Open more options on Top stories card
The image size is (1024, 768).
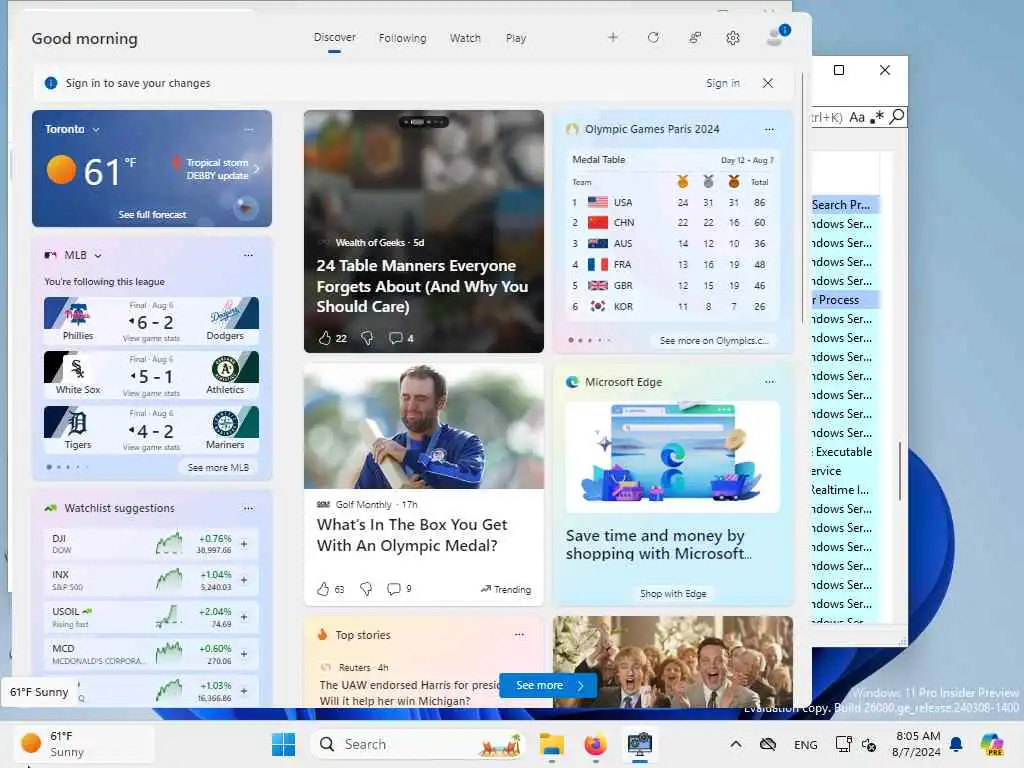[519, 635]
